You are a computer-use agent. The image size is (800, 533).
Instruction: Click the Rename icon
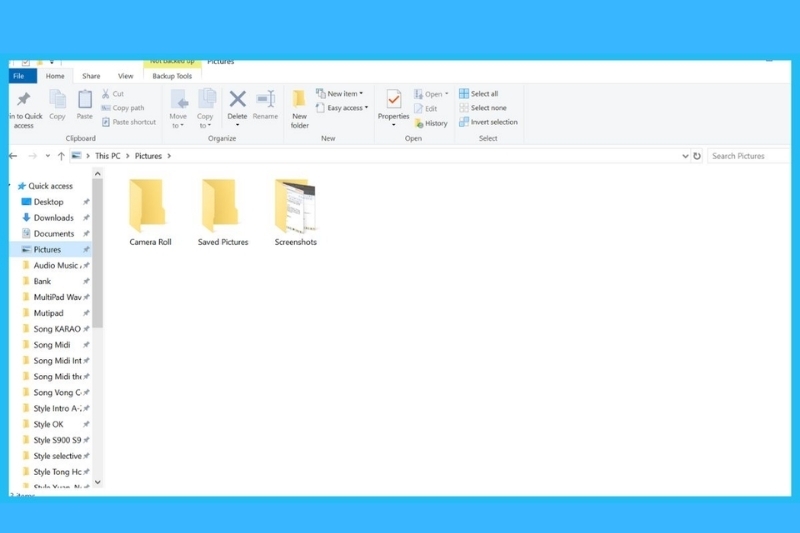coord(265,105)
